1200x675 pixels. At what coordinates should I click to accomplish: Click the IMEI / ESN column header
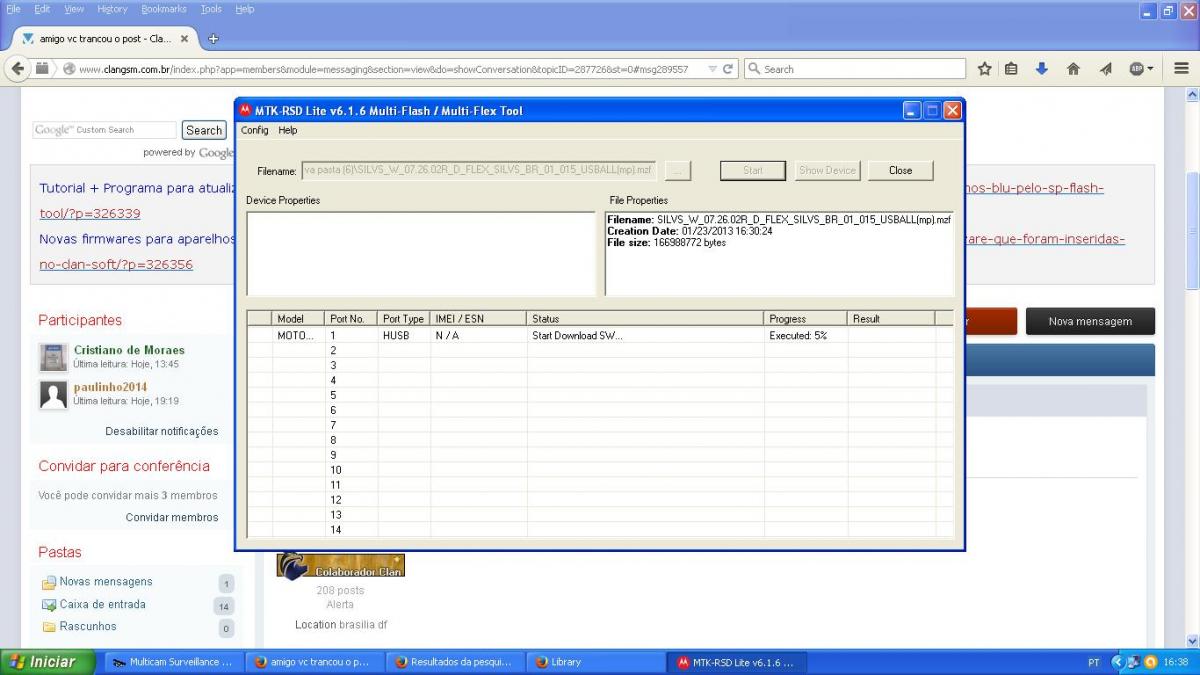pos(478,318)
